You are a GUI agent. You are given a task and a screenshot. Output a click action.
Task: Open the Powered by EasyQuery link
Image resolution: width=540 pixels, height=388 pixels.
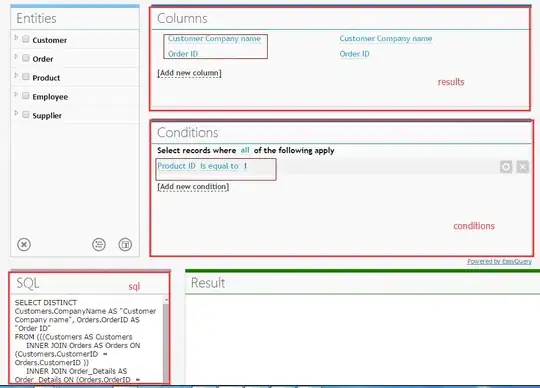point(499,262)
